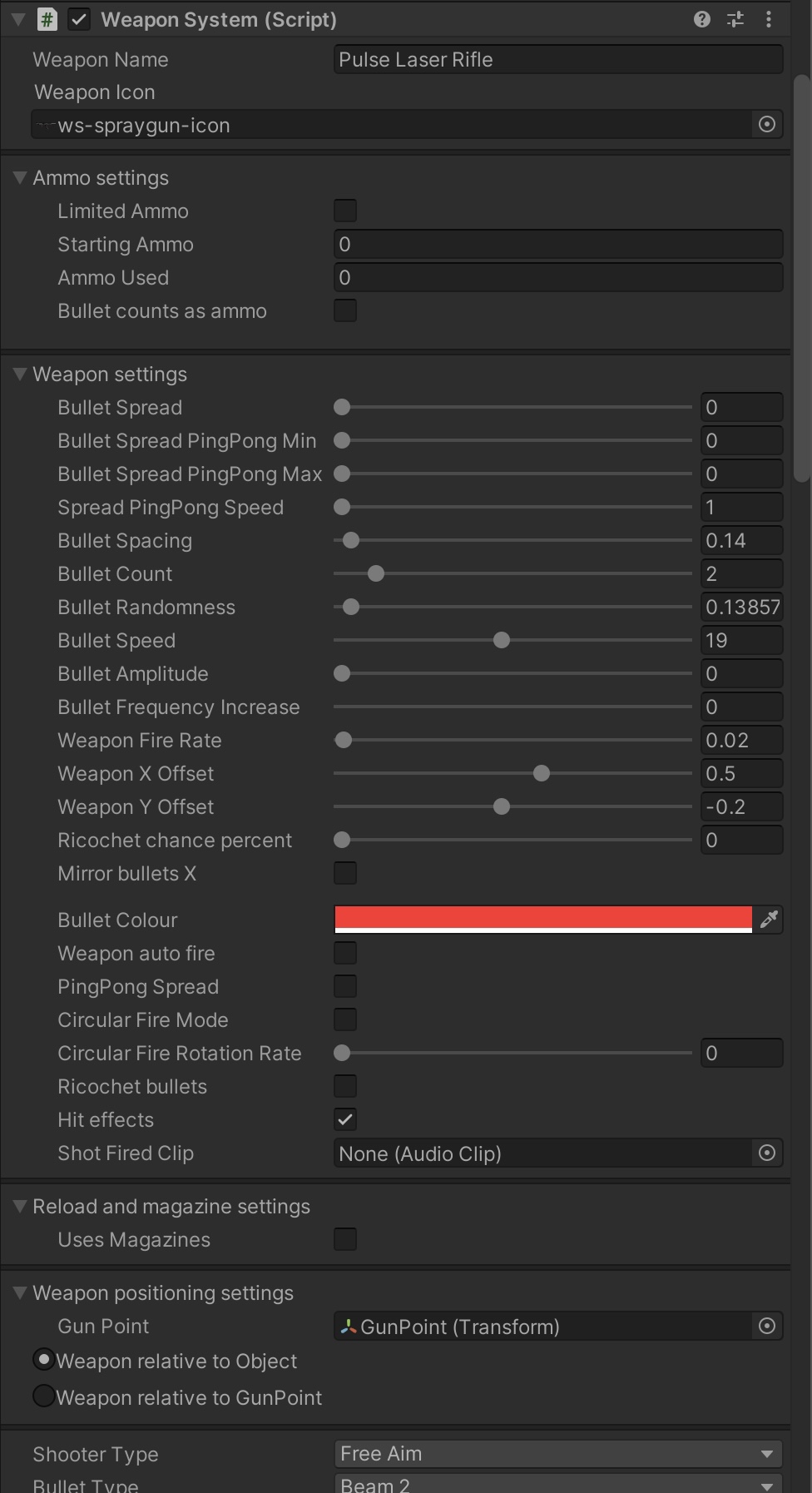Viewport: 812px width, 1493px height.
Task: Collapse the Ammo settings section
Action: click(x=20, y=178)
